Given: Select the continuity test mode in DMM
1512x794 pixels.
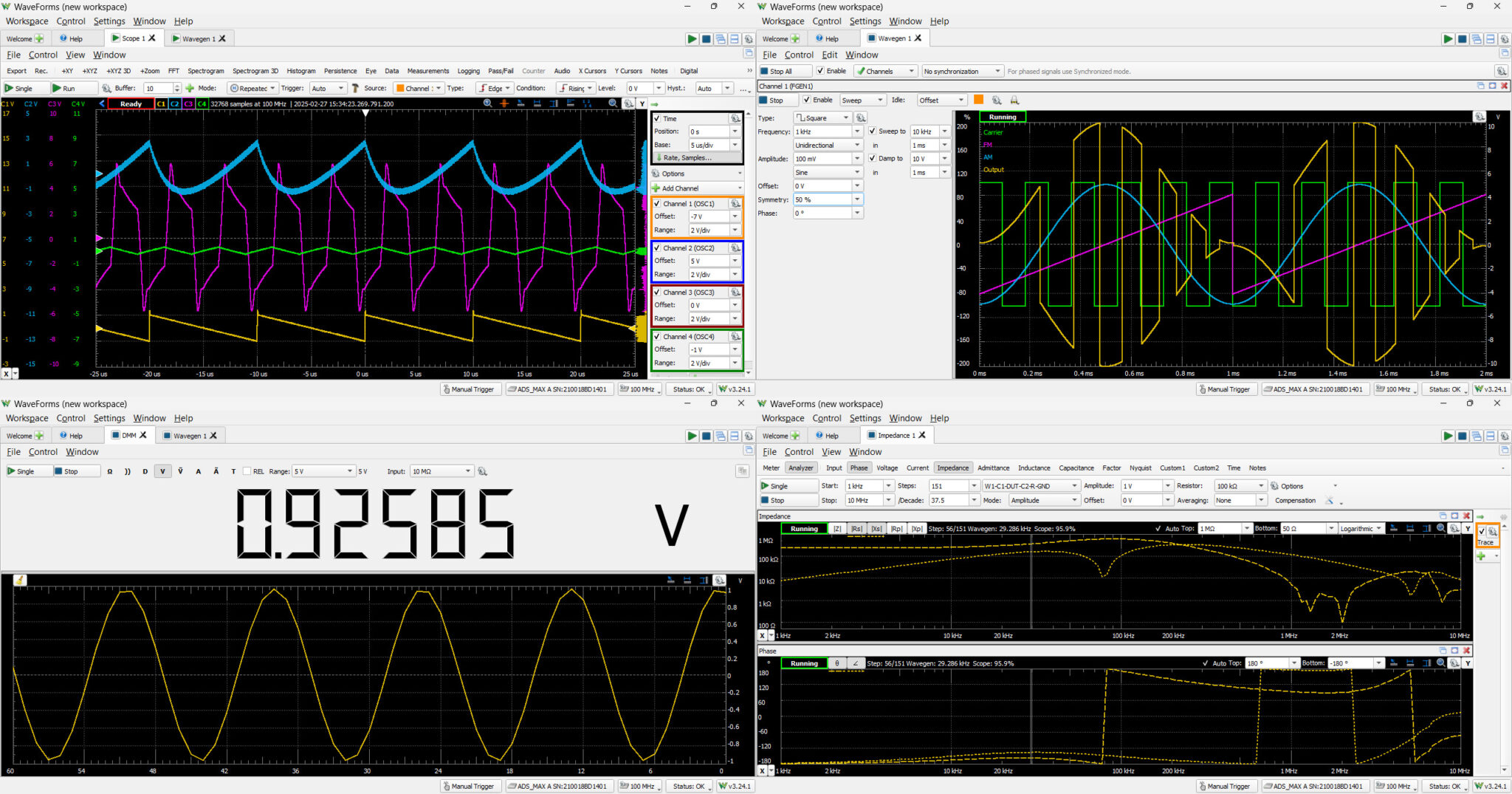Looking at the screenshot, I should tap(128, 471).
